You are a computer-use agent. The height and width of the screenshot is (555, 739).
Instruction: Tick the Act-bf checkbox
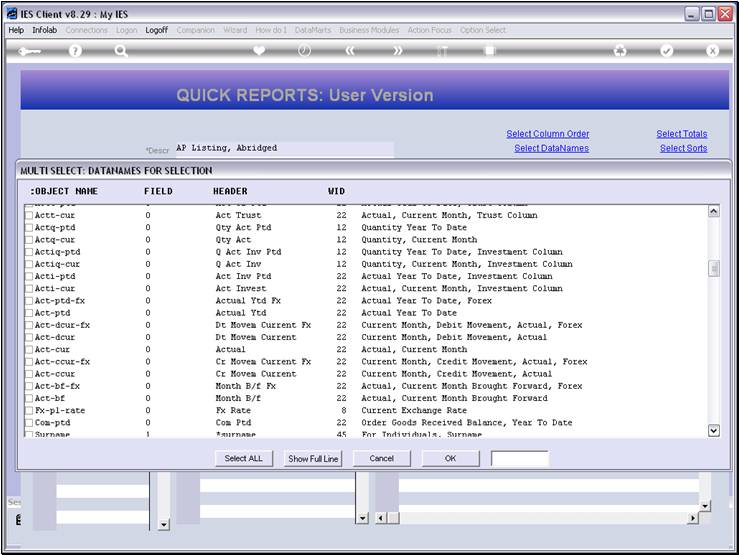coord(29,399)
